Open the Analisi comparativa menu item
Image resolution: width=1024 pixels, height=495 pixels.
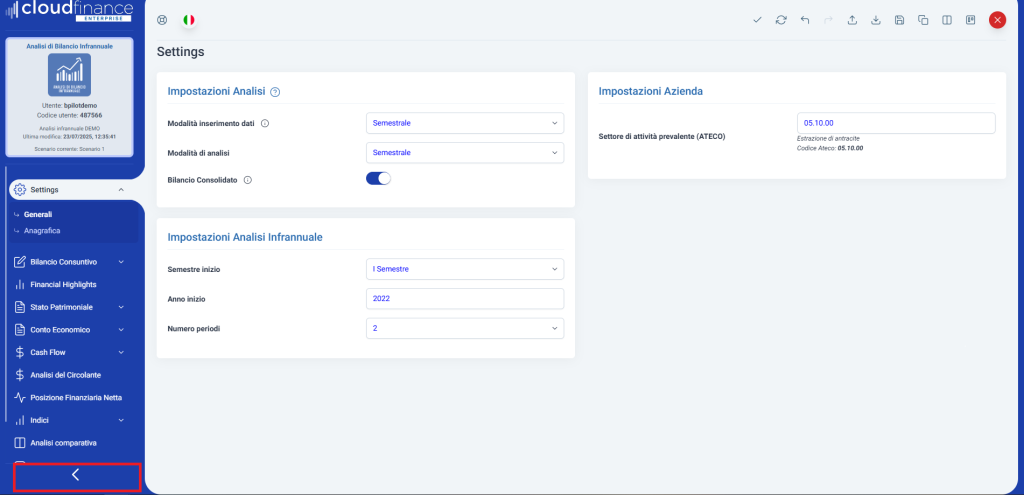pos(63,443)
